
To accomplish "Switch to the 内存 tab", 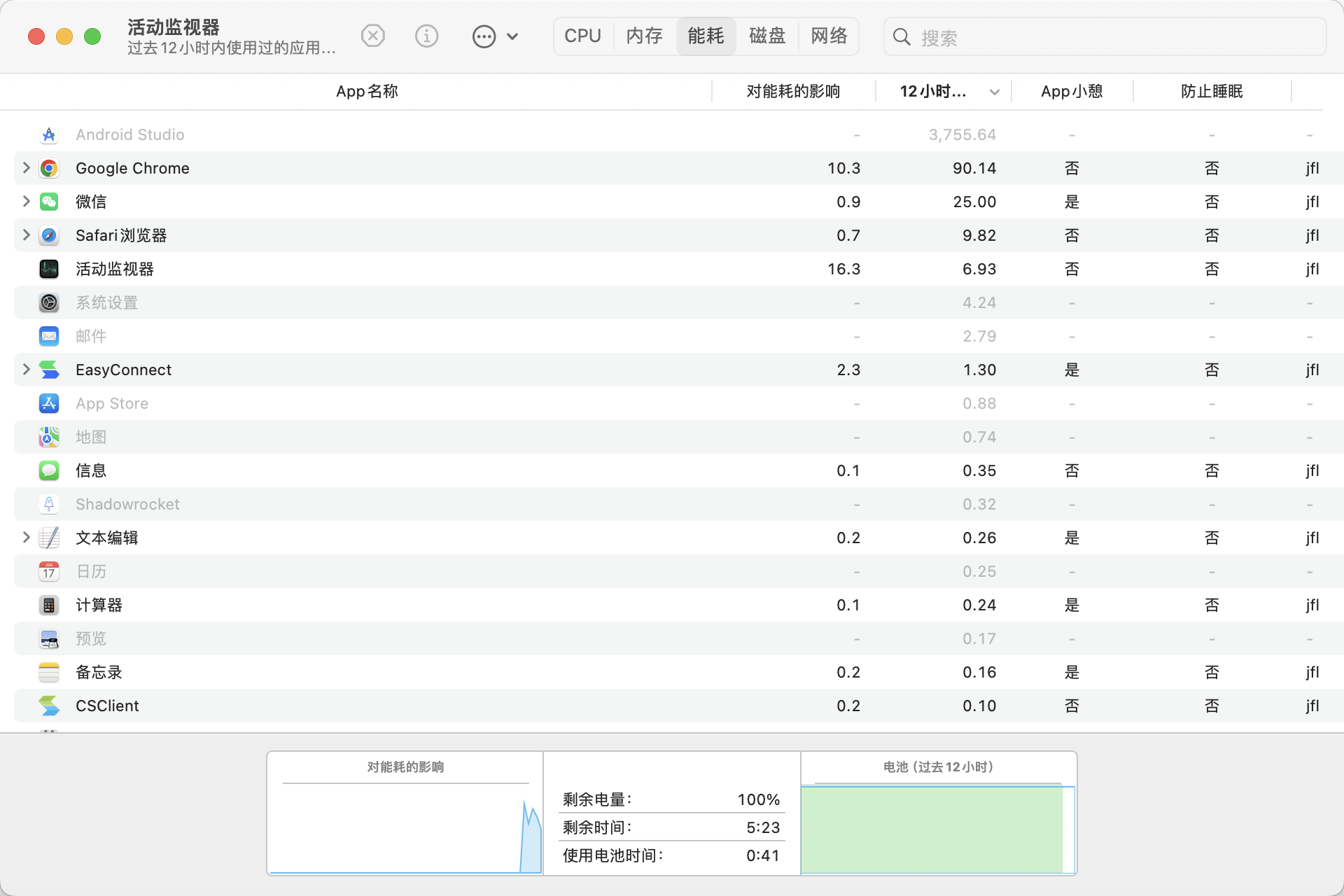I will click(644, 36).
